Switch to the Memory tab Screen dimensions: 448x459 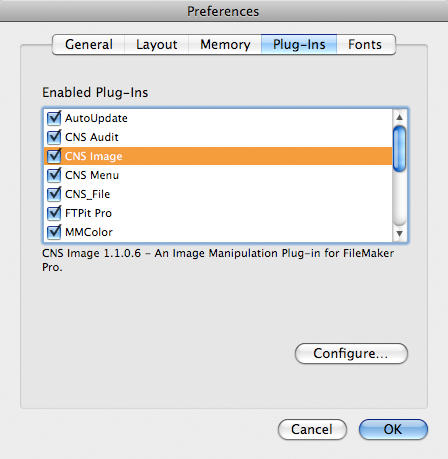225,44
